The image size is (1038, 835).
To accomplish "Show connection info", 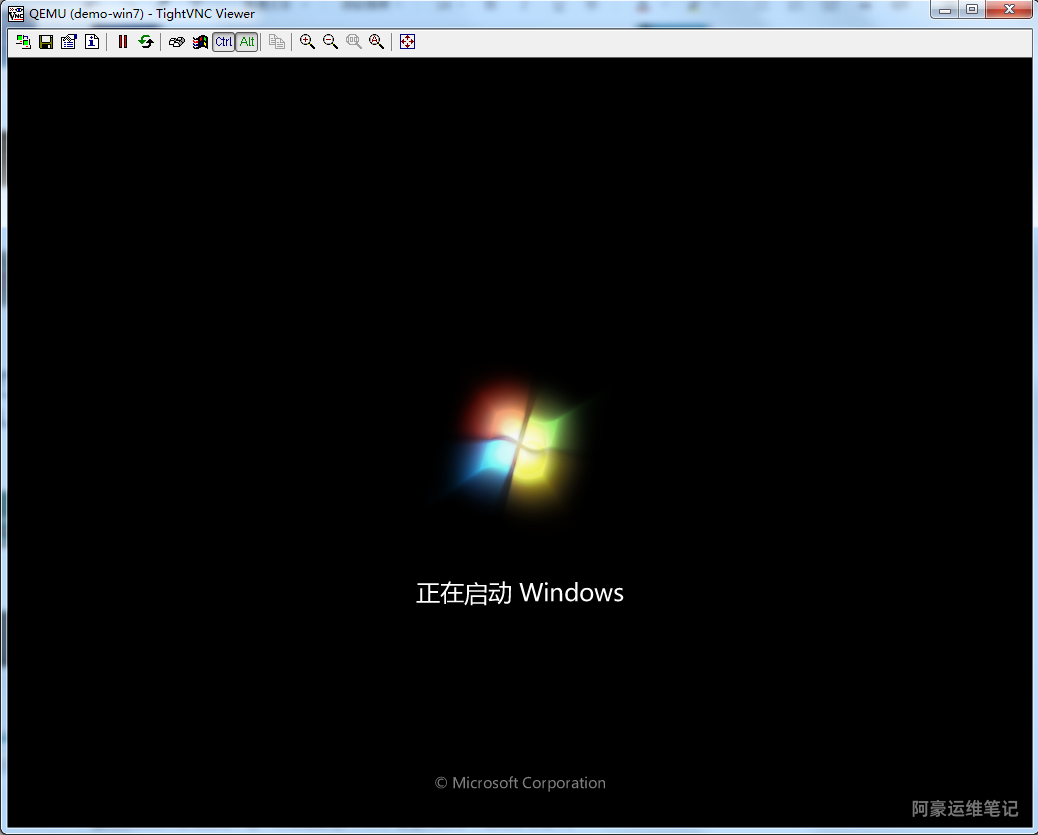I will [x=92, y=42].
